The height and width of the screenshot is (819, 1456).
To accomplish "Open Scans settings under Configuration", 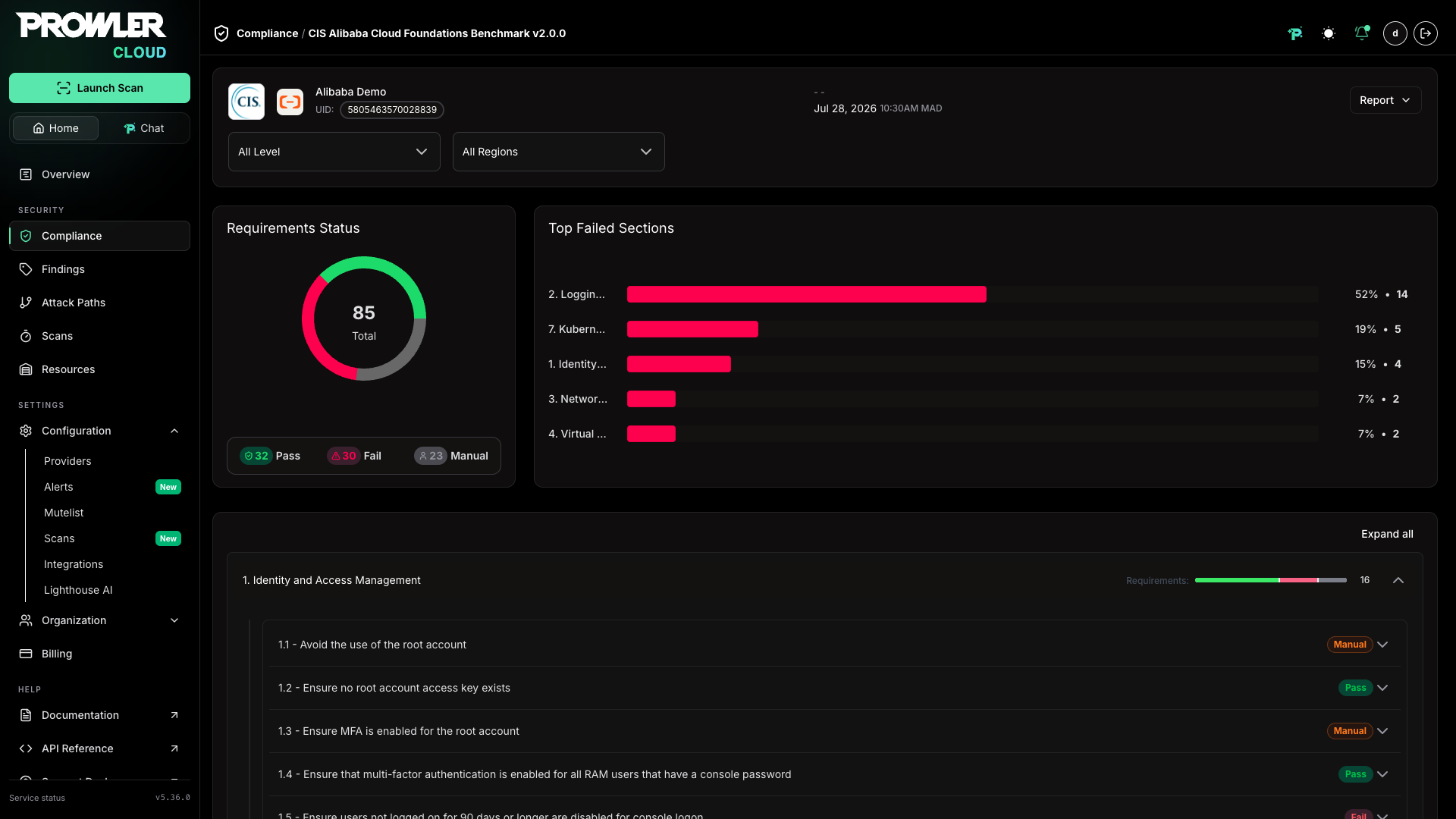I will click(x=59, y=538).
